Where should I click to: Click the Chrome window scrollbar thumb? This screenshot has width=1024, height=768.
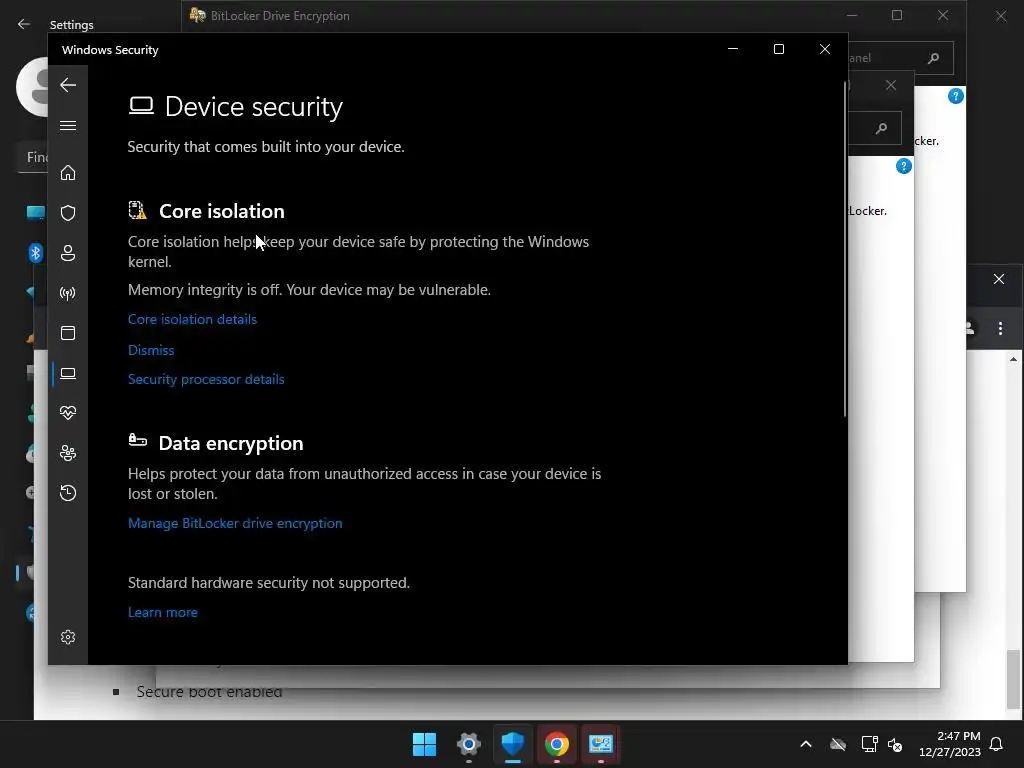(x=1012, y=679)
